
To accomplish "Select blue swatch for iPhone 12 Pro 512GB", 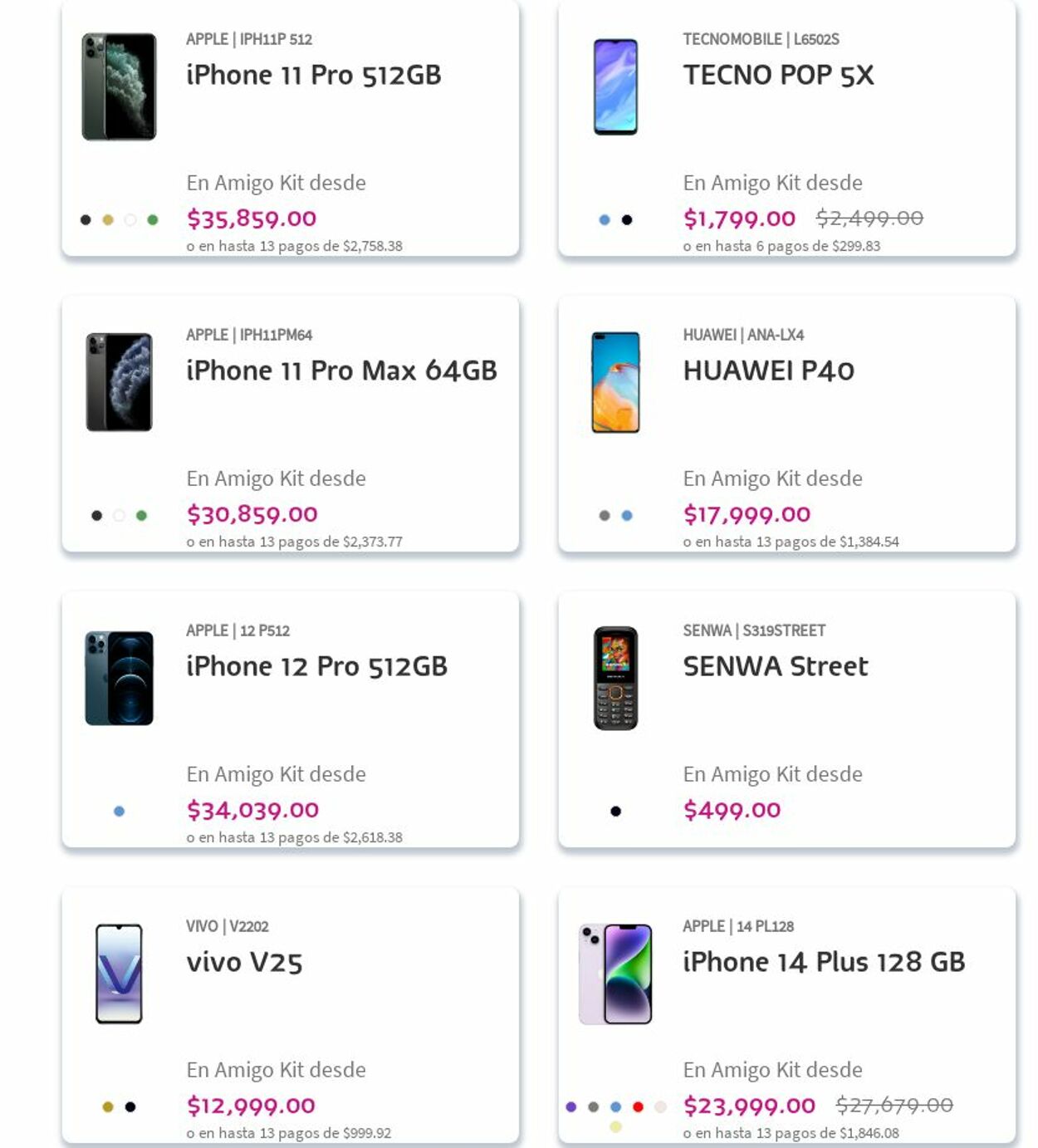I will click(x=119, y=812).
